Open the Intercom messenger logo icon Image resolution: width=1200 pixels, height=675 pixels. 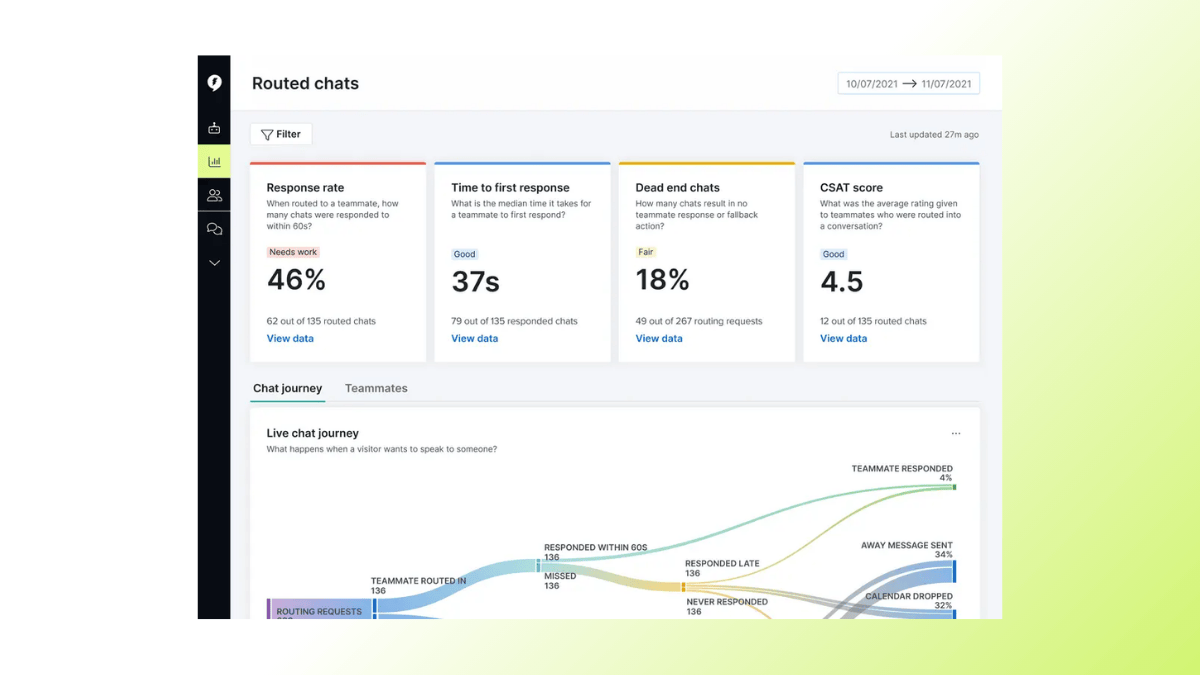click(x=214, y=82)
